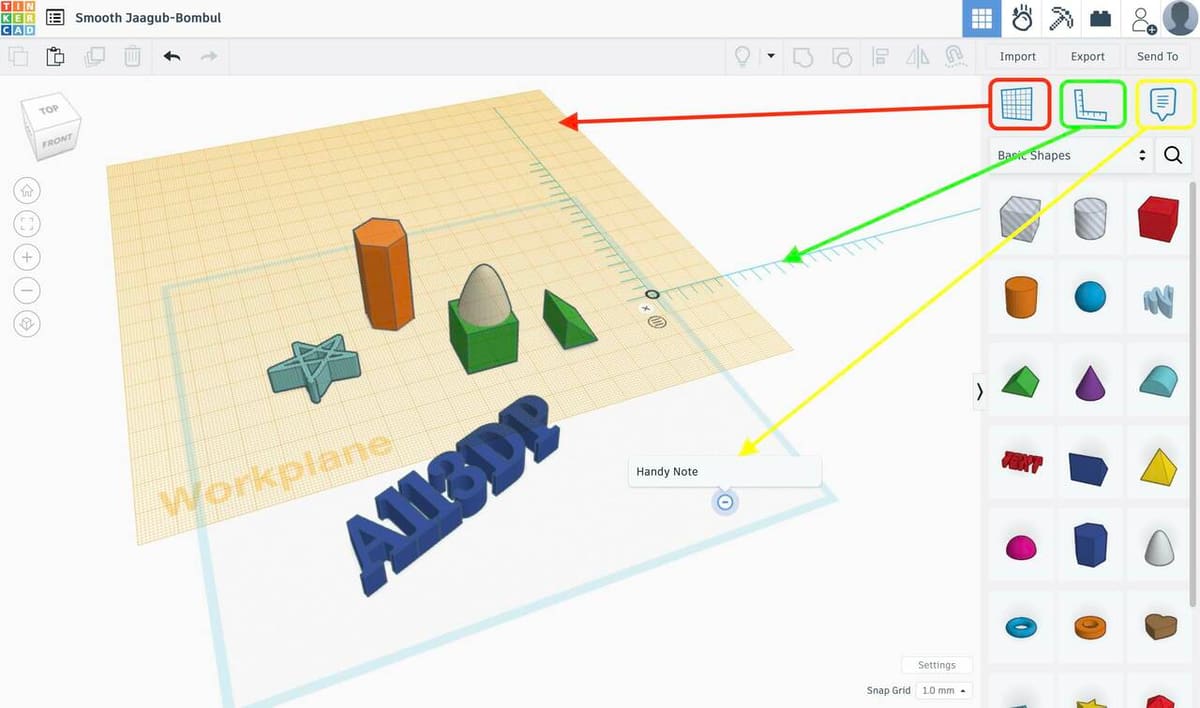Delete selection with the trash icon

132,56
